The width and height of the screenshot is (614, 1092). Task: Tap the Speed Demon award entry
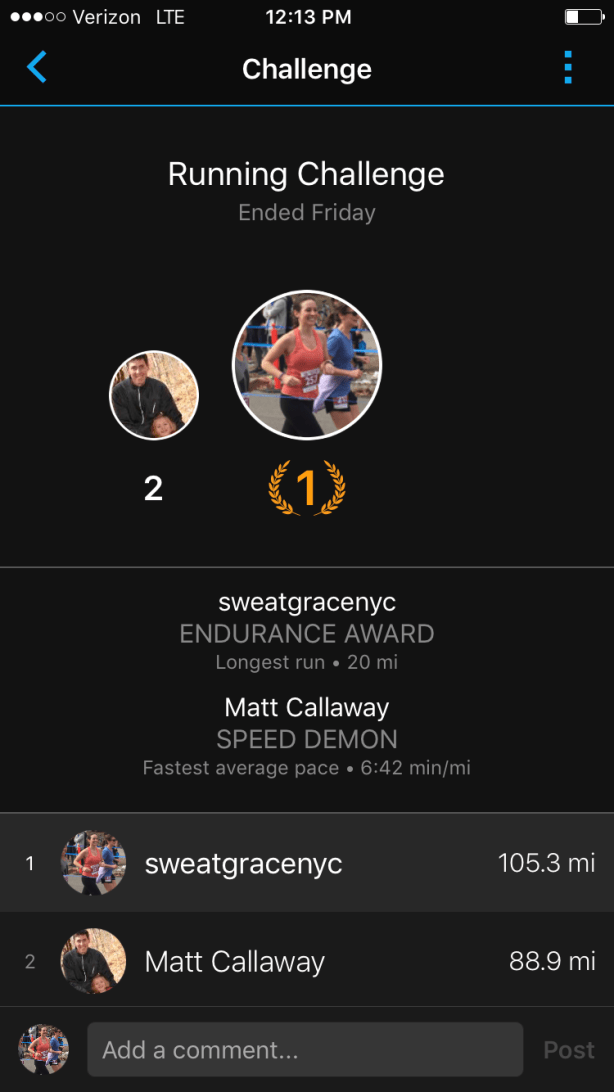click(307, 738)
